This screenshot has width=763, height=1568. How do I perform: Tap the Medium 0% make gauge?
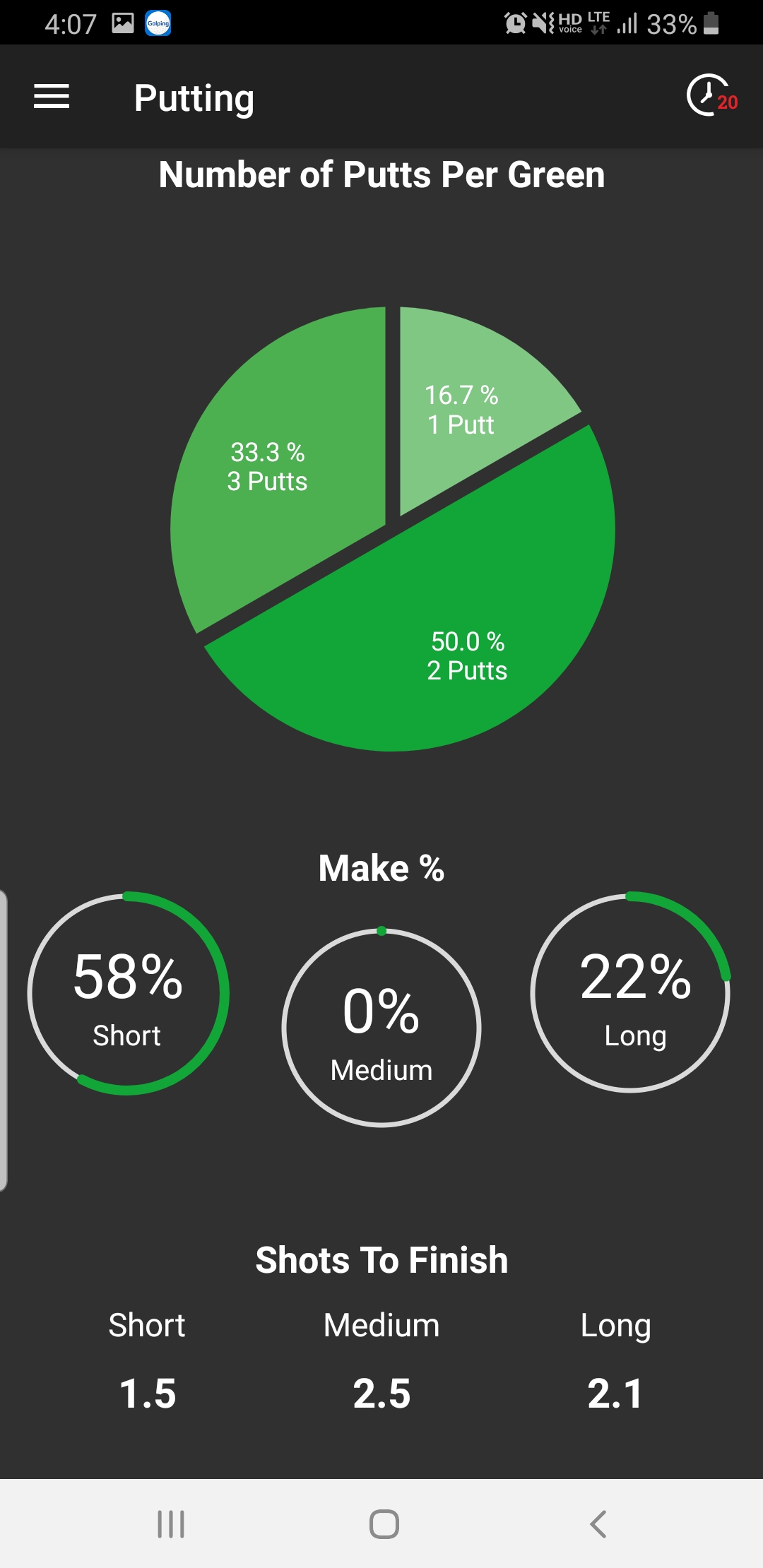[x=381, y=1028]
